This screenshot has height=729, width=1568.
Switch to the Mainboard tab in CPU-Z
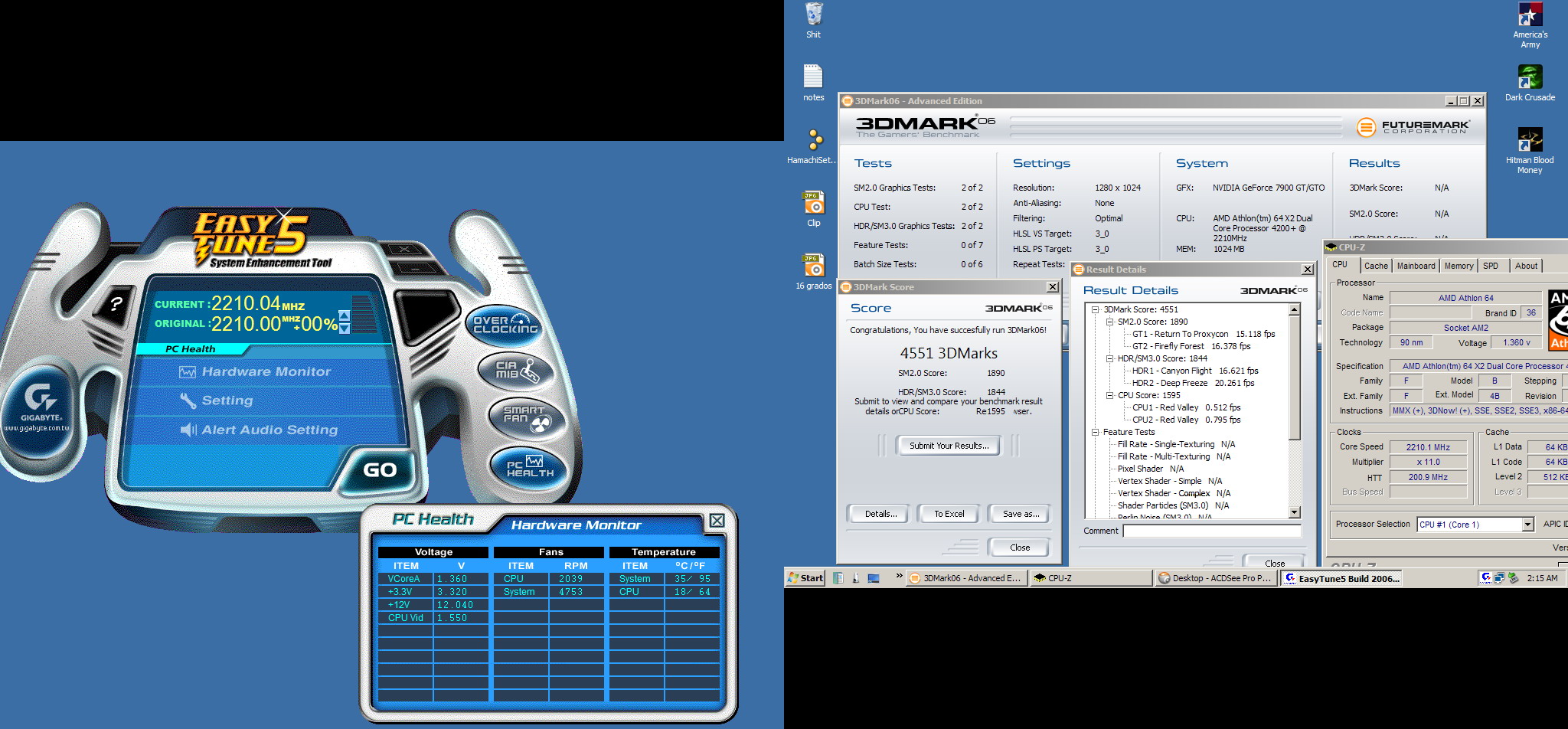pyautogui.click(x=1416, y=266)
